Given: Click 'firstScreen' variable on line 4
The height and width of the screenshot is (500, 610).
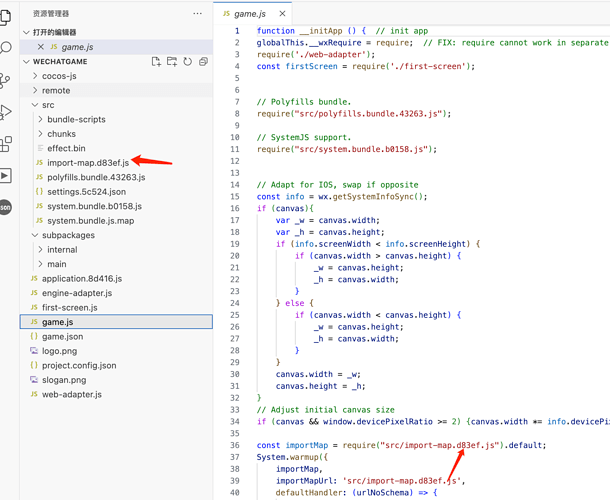Looking at the screenshot, I should point(312,66).
